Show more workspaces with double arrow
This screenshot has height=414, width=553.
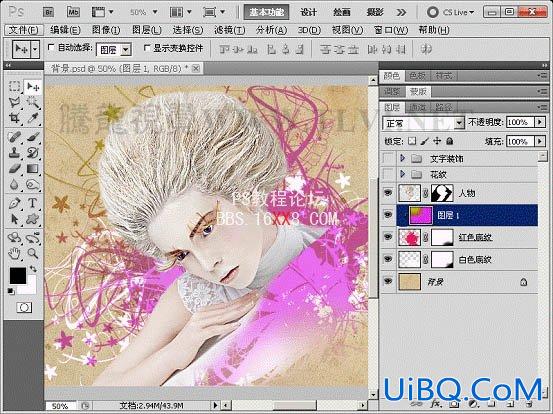click(x=401, y=13)
